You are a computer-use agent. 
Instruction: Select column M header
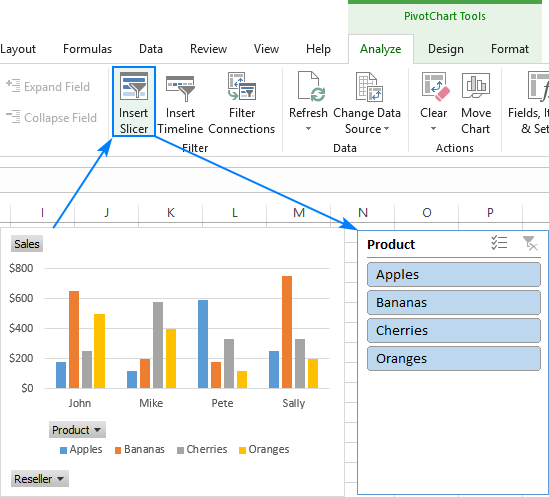(299, 212)
